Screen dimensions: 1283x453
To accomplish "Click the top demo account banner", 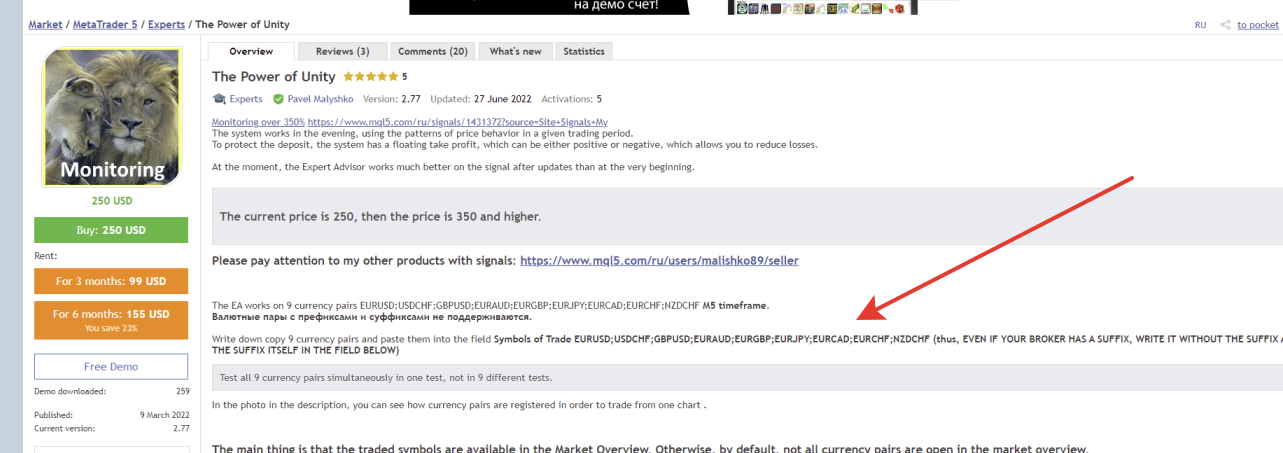I will pyautogui.click(x=549, y=7).
